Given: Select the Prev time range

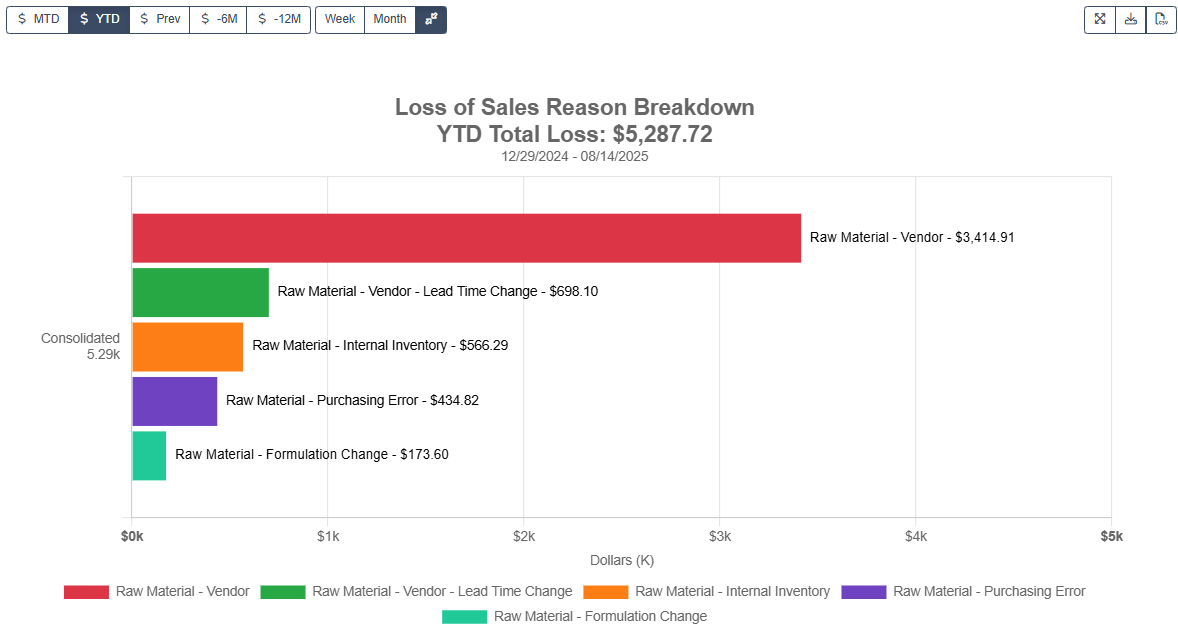Looking at the screenshot, I should [159, 19].
